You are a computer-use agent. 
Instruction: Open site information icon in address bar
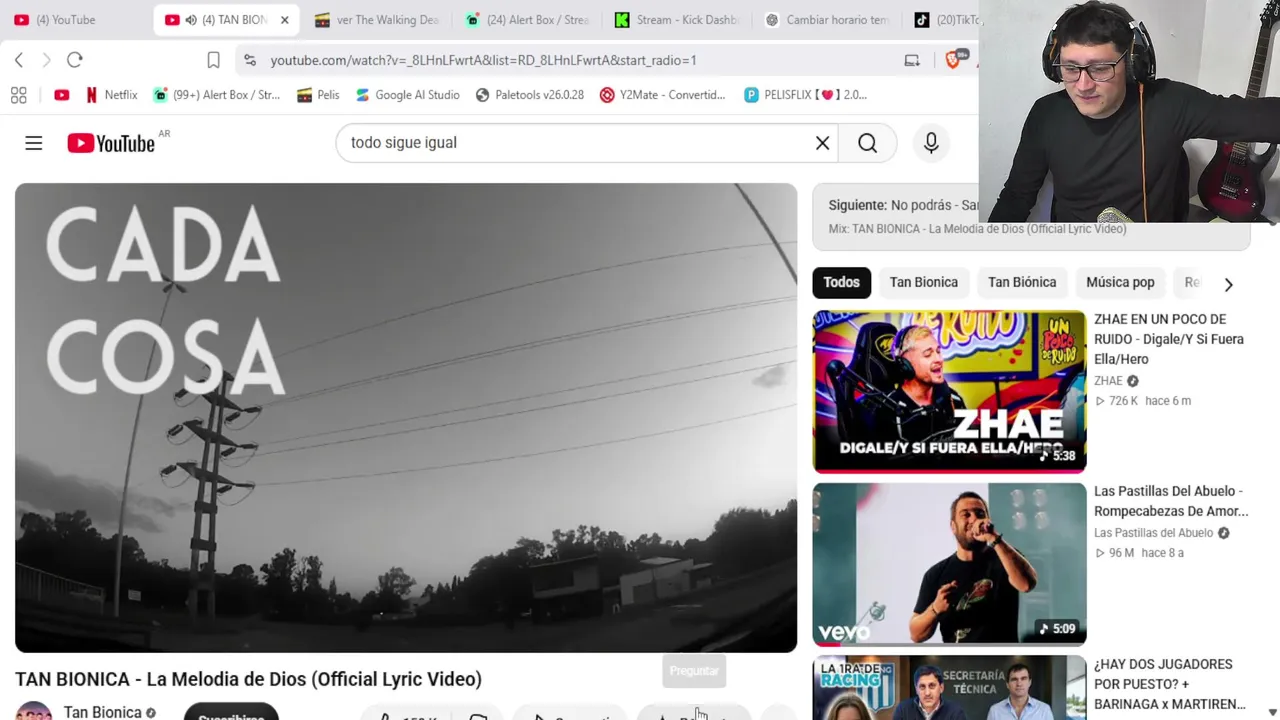(250, 60)
